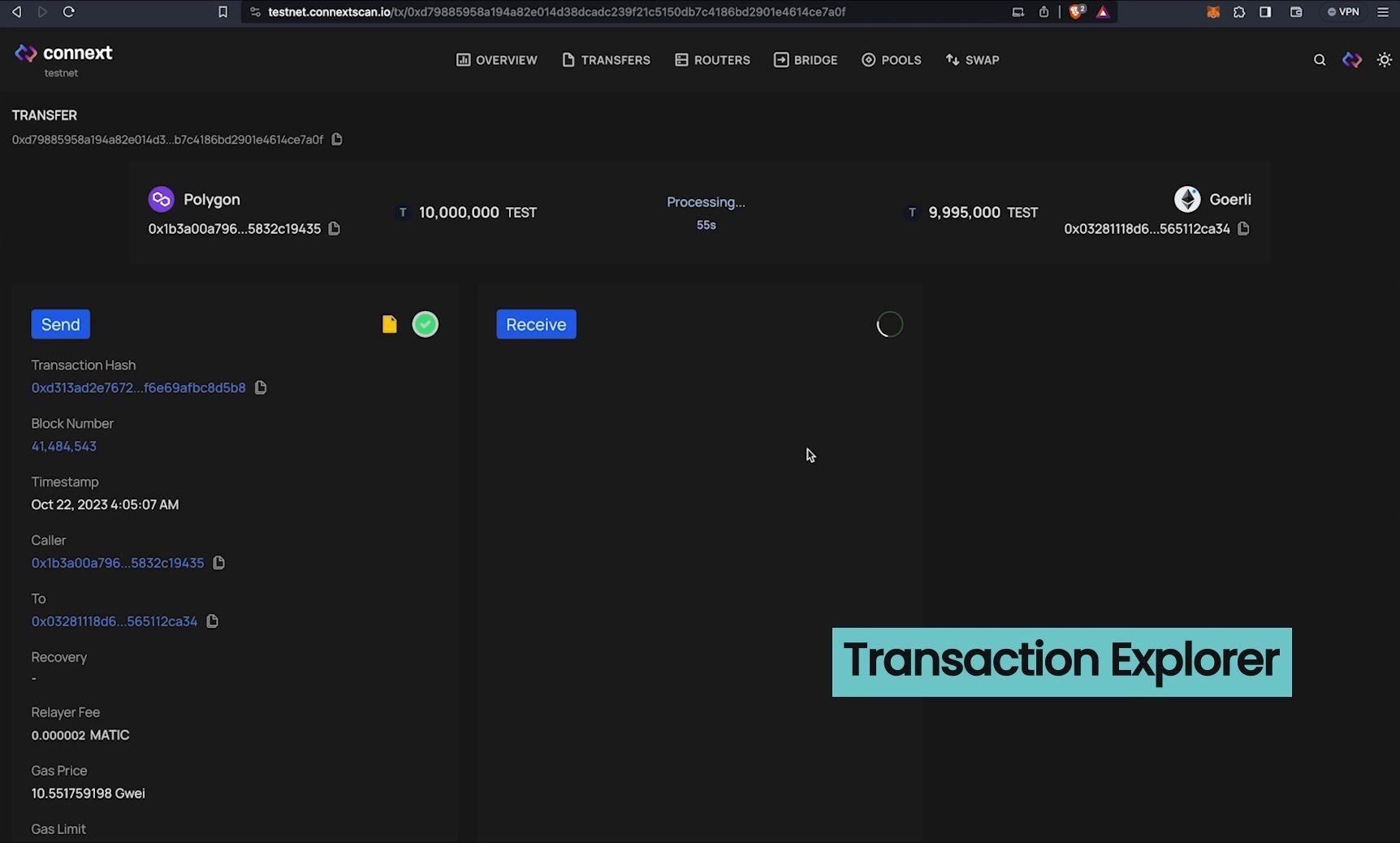This screenshot has width=1400, height=843.
Task: Copy the Polygon sender address
Action: (x=334, y=229)
